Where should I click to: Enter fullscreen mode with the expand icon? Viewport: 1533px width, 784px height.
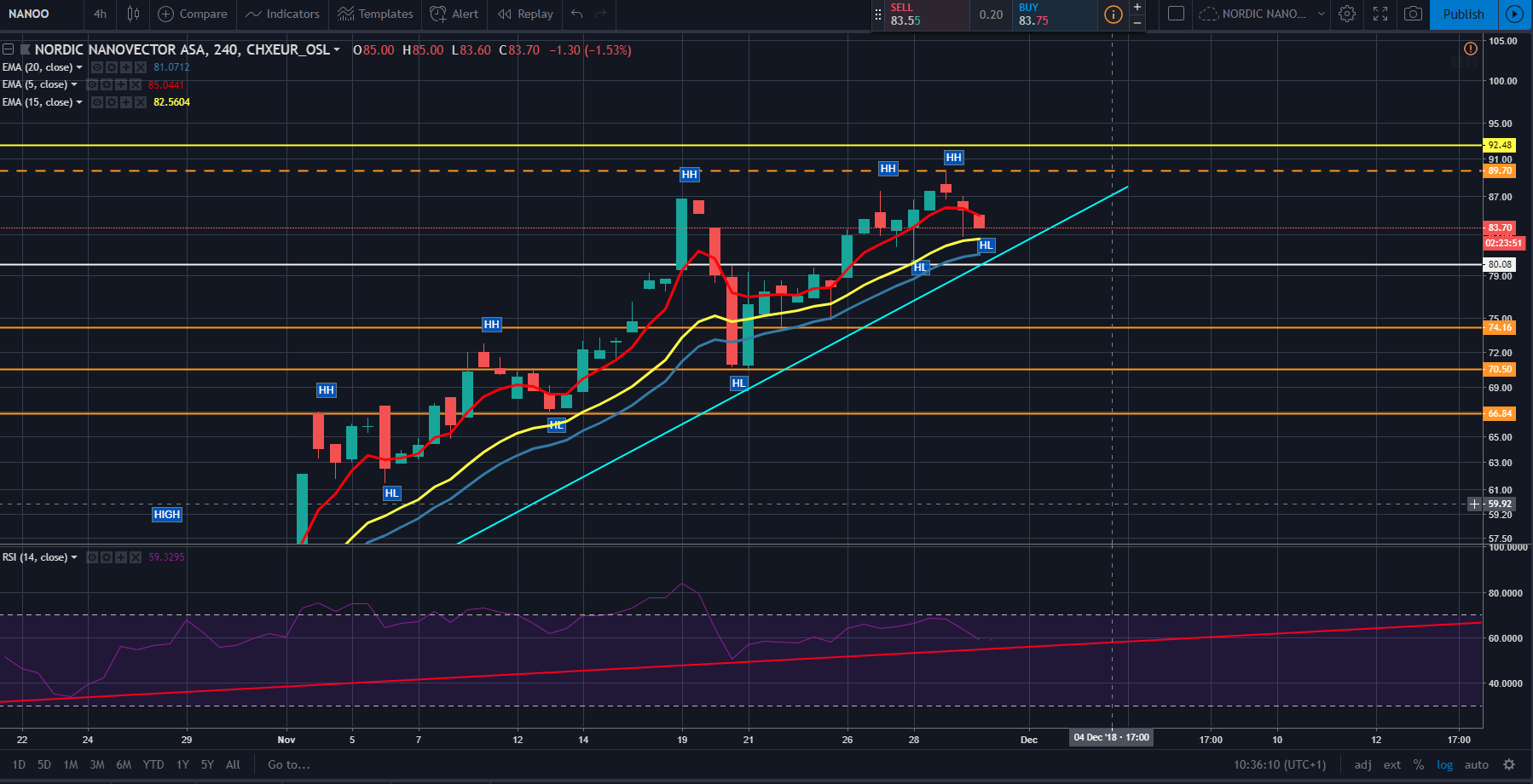(1380, 14)
